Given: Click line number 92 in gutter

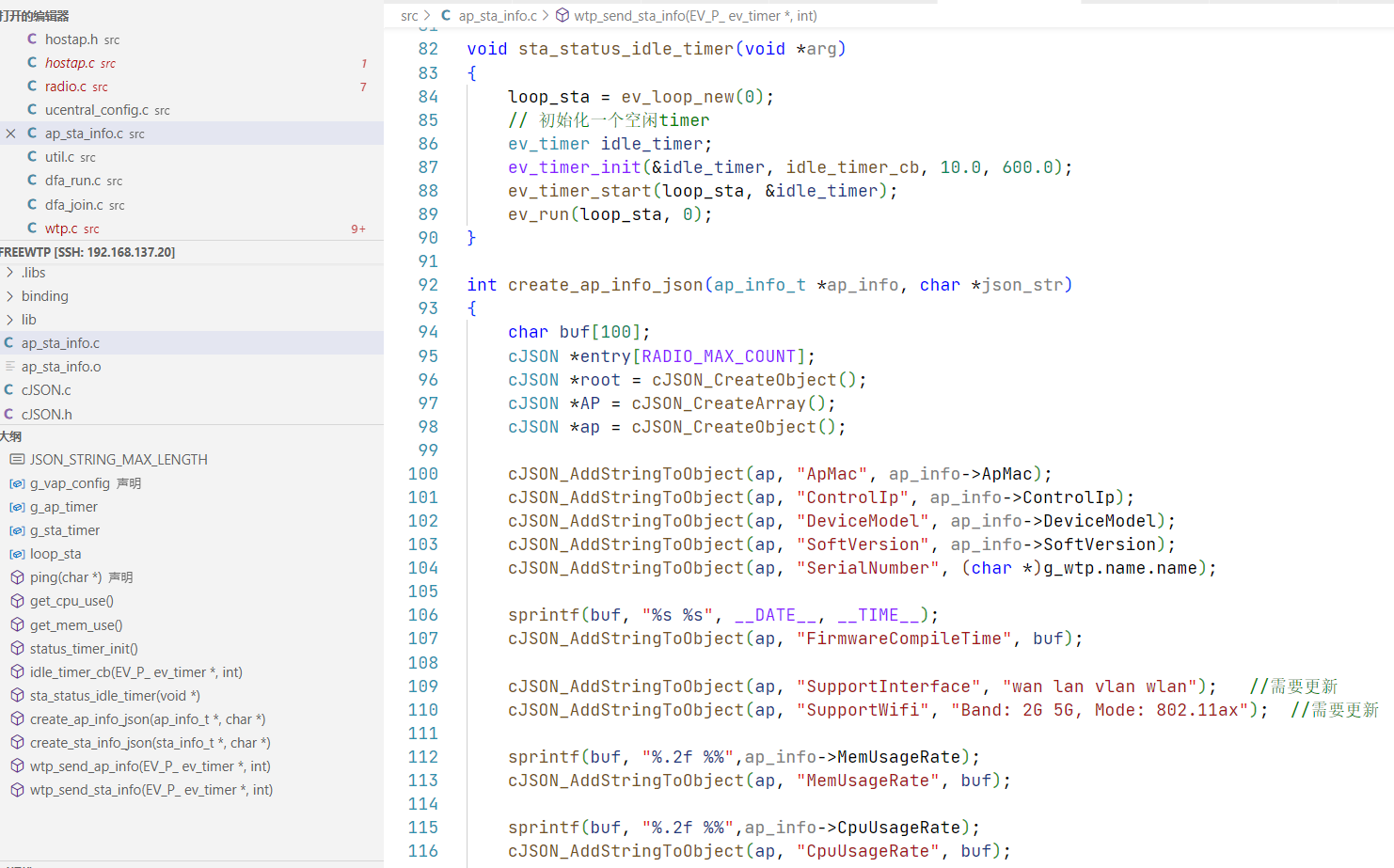Looking at the screenshot, I should pyautogui.click(x=428, y=285).
